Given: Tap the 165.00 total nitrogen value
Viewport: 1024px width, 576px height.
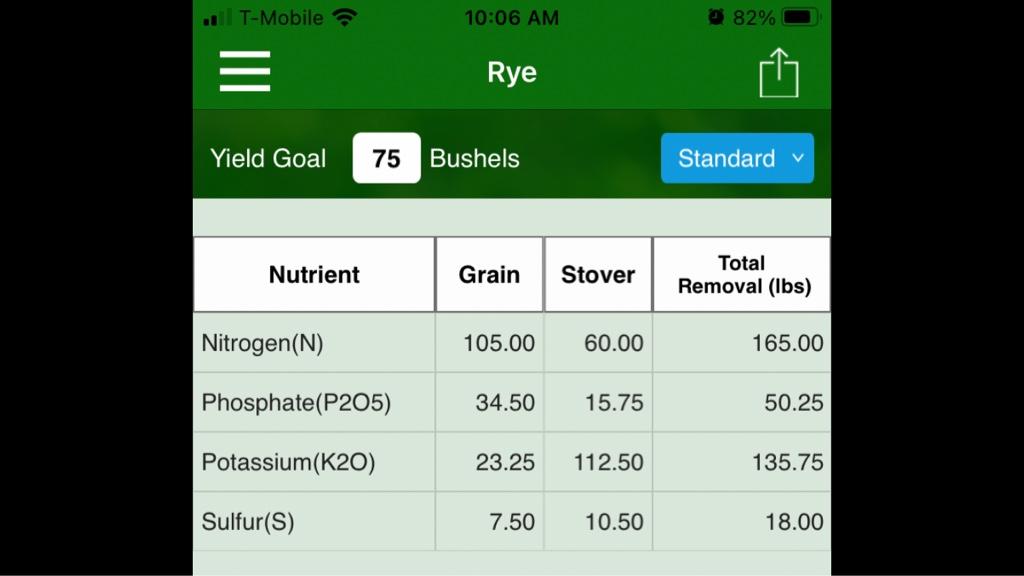Looking at the screenshot, I should (x=788, y=343).
